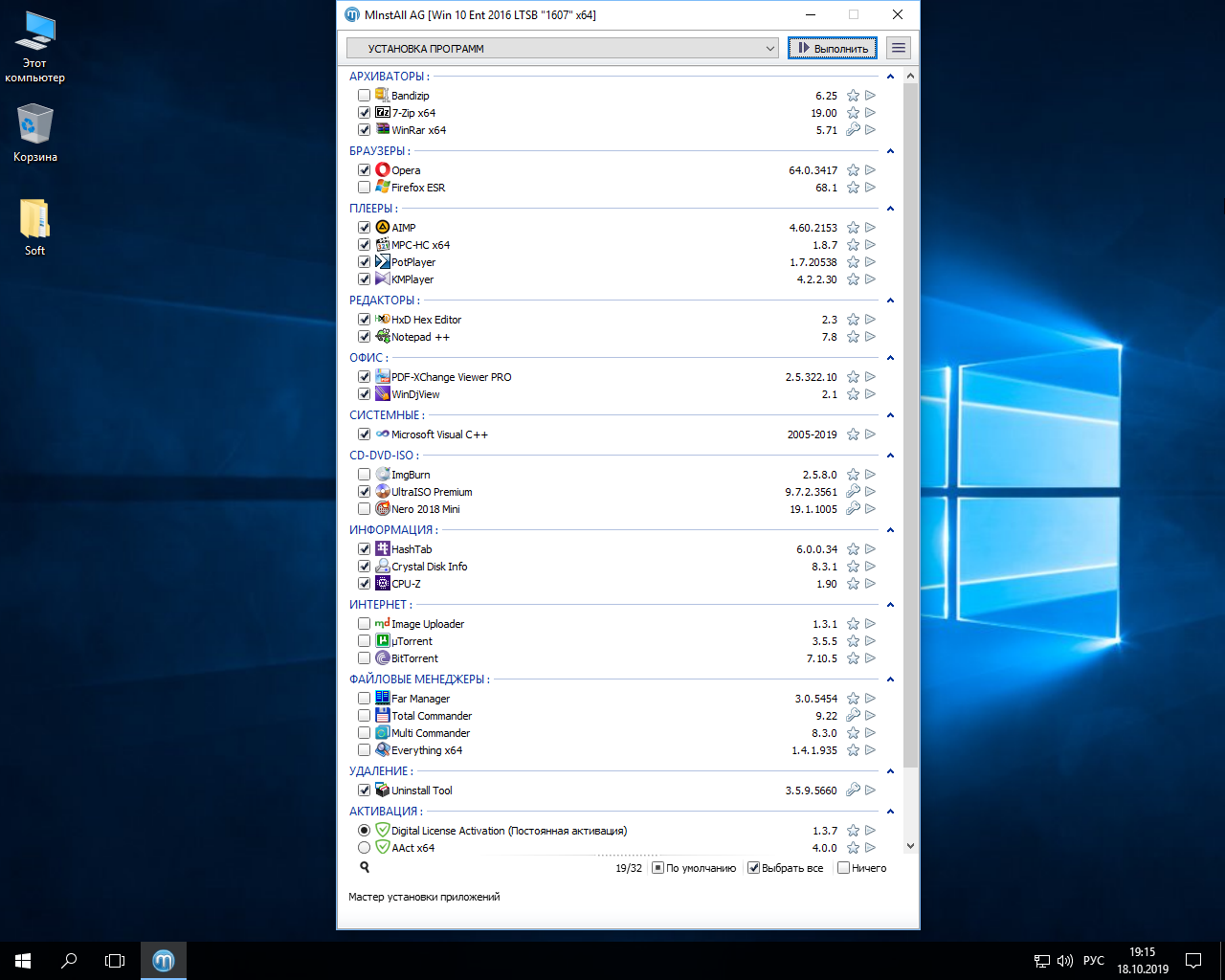Click the star icon for Digital License Activation
The height and width of the screenshot is (980, 1225).
pos(853,831)
